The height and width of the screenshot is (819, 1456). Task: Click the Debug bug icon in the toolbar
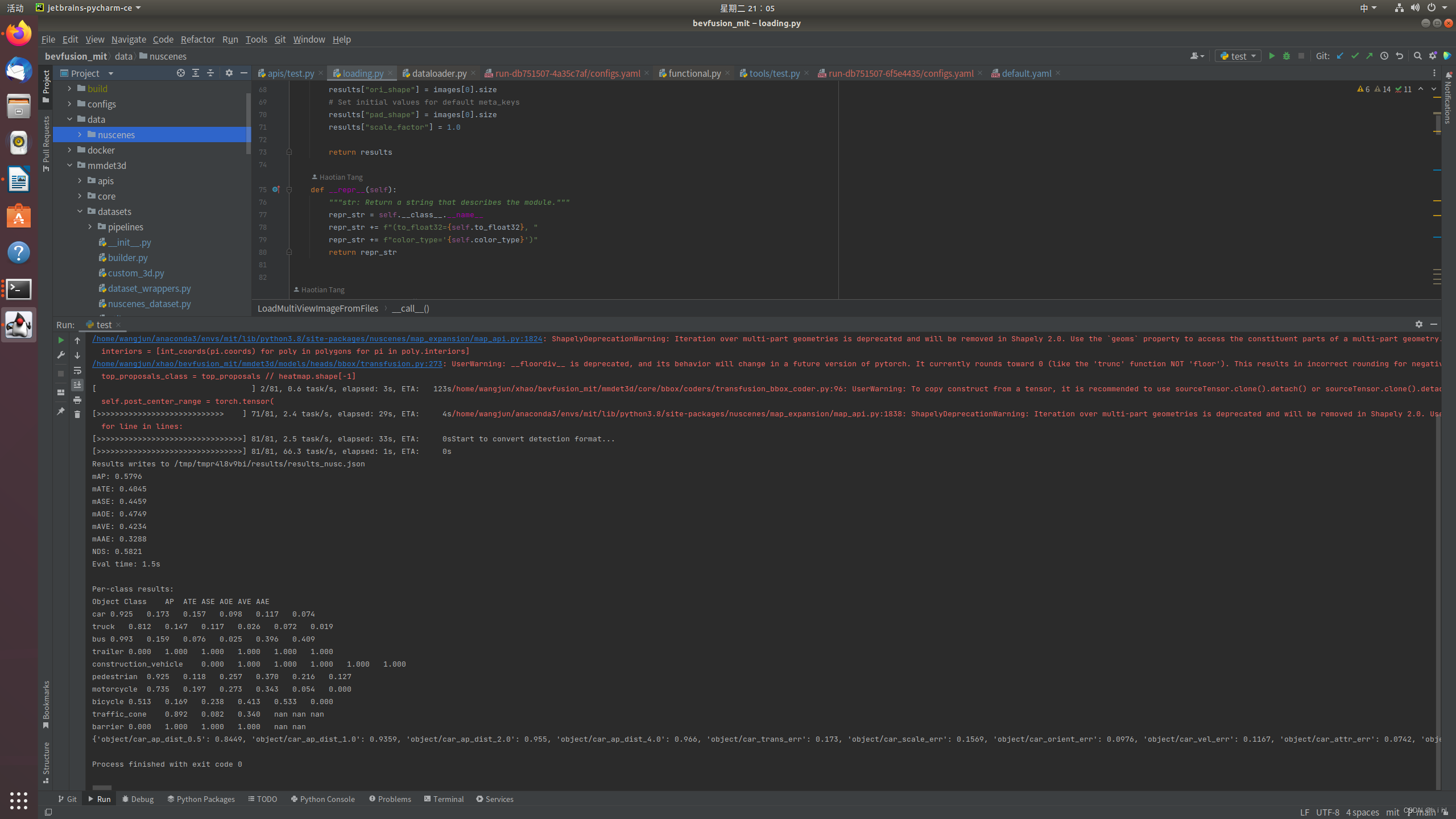pyautogui.click(x=1287, y=56)
